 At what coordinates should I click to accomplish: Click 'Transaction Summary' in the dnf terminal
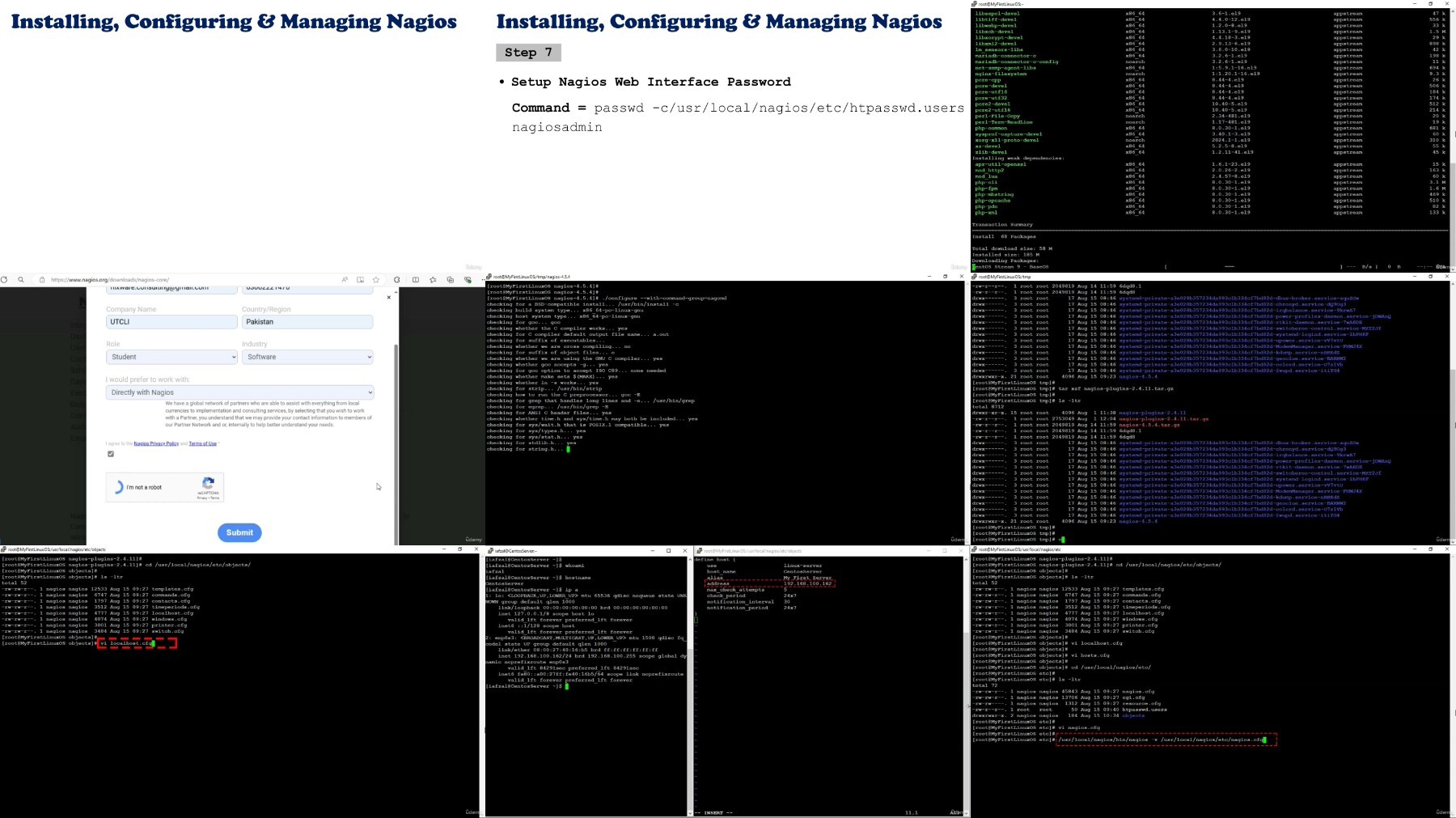(1002, 225)
